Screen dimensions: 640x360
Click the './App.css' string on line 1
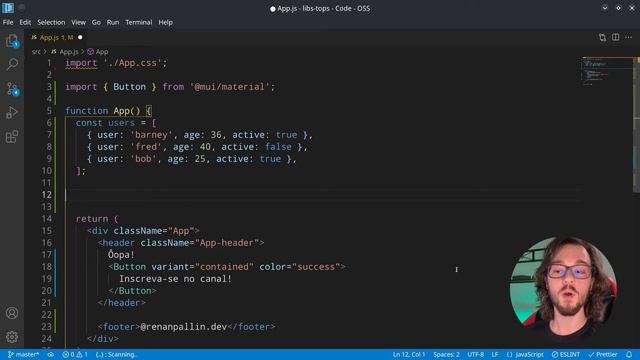133,63
